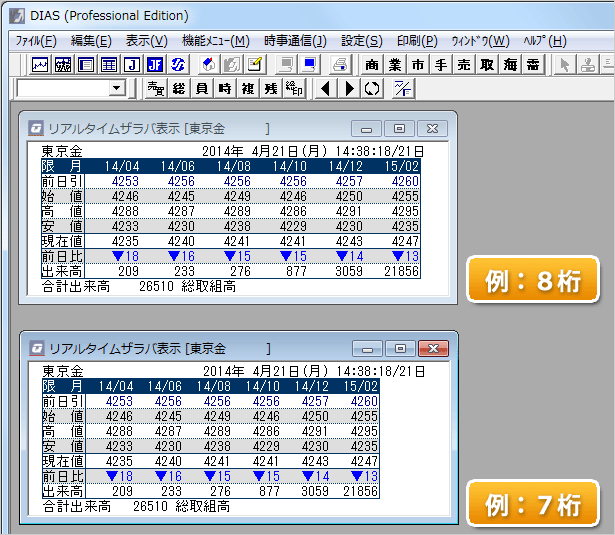The width and height of the screenshot is (615, 535).
Task: Open the 設定(S) menu
Action: tap(361, 41)
